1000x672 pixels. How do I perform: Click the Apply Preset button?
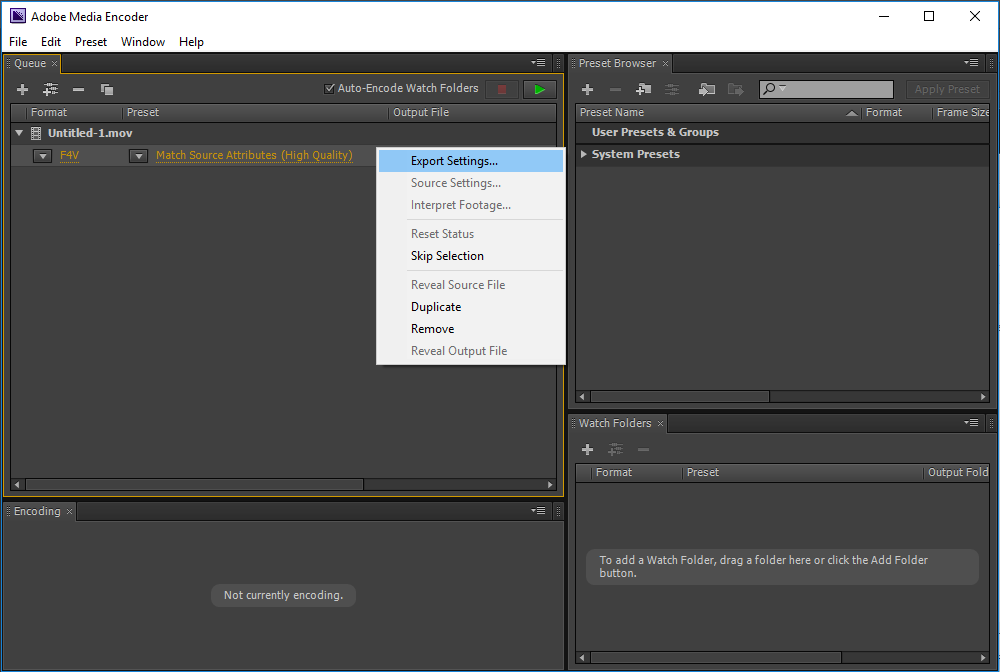(x=947, y=89)
